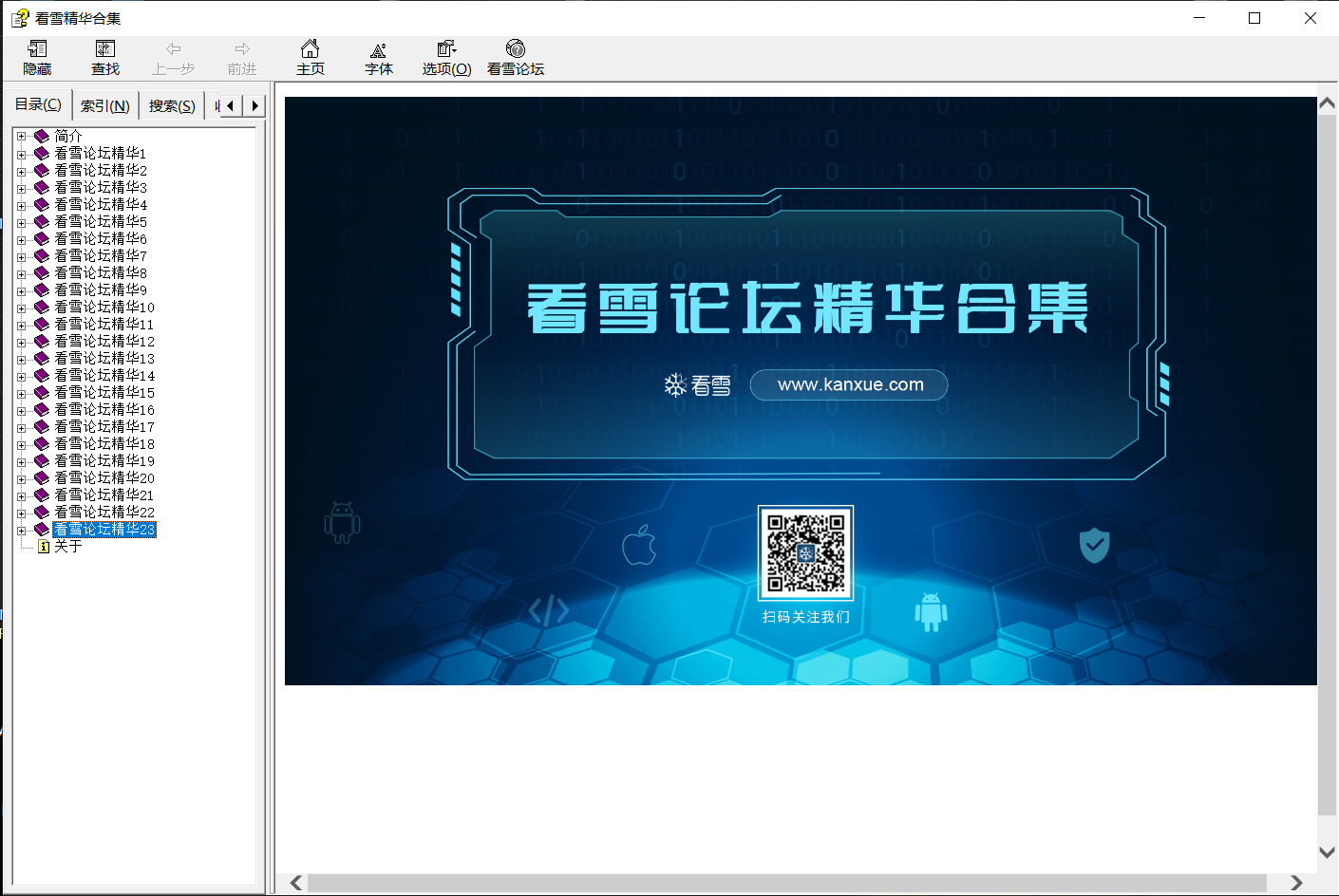Expand the 简介 tree node
Viewport: 1339px width, 896px height.
tap(21, 136)
